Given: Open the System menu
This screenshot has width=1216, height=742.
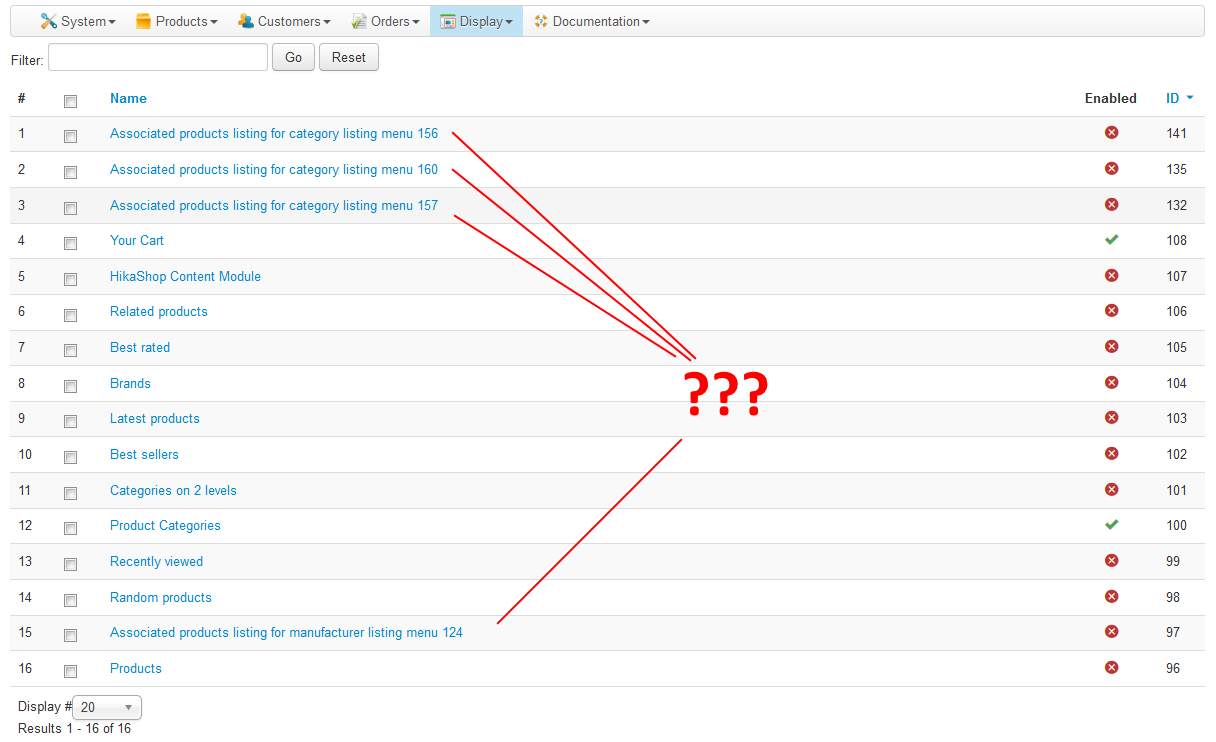Looking at the screenshot, I should coord(78,20).
